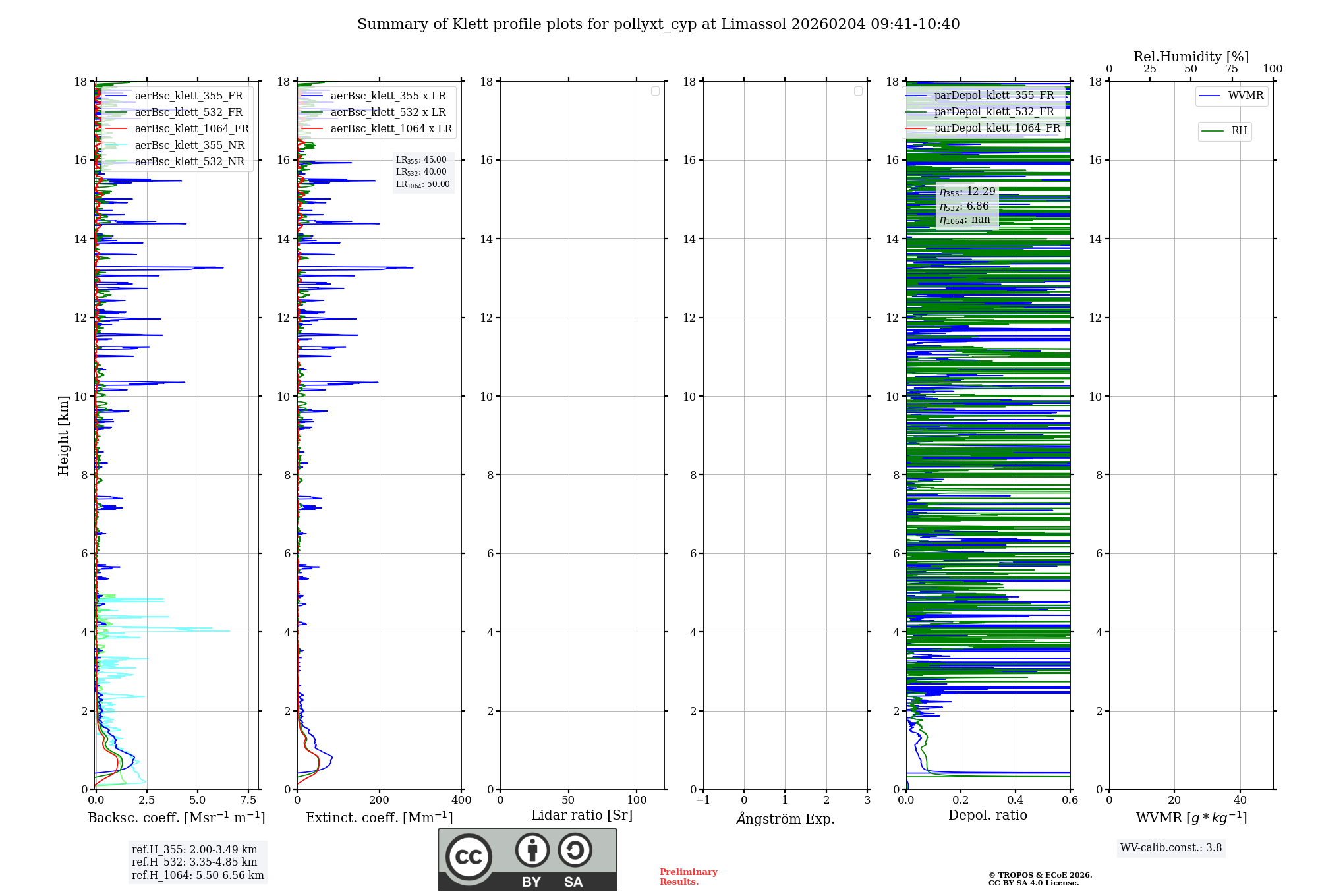Click the empty legend box in the Ångström Exp. plot
The height and width of the screenshot is (896, 1318).
tap(858, 91)
